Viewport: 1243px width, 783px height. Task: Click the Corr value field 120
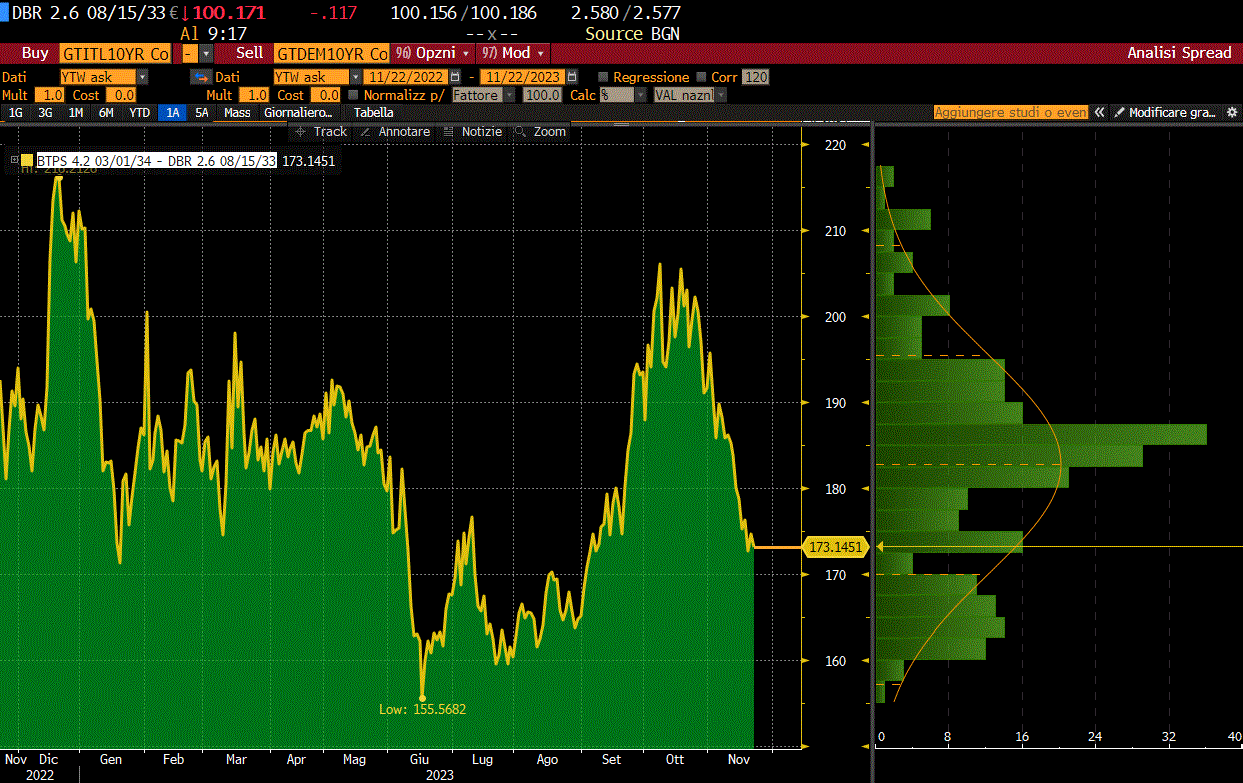pyautogui.click(x=756, y=77)
